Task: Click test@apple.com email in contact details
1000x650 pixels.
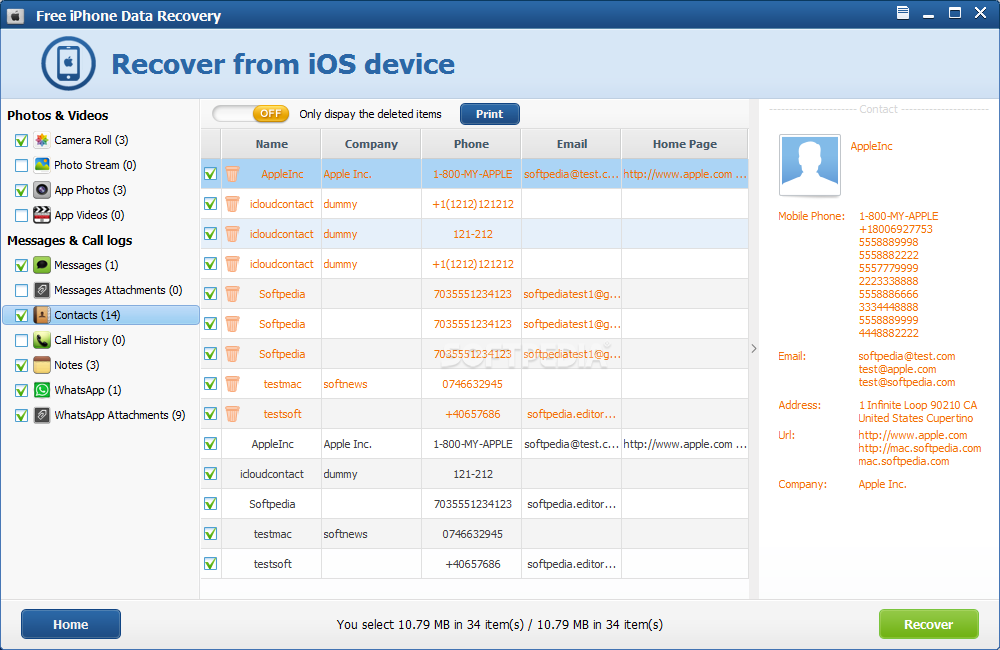Action: [x=897, y=369]
